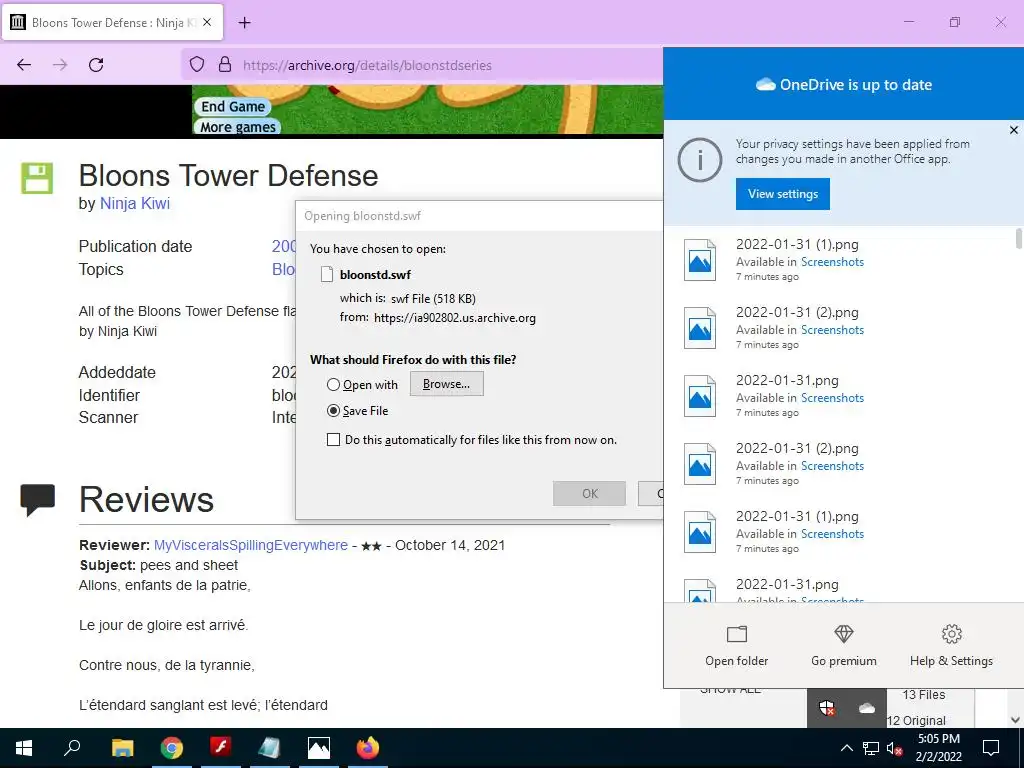Viewport: 1024px width, 768px height.
Task: Open the Ninja Kiwi author link
Action: click(135, 203)
